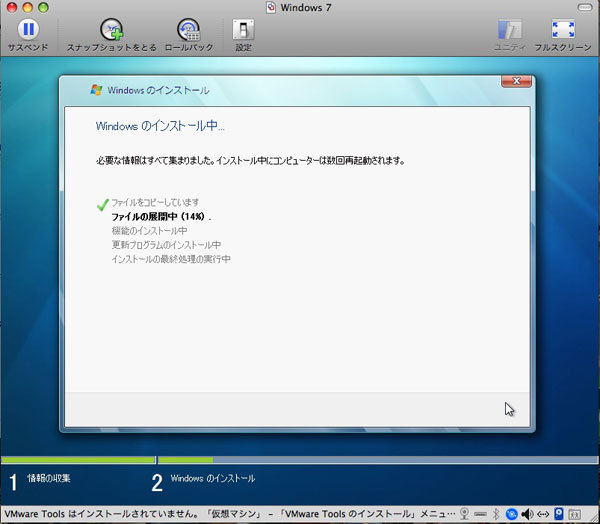Click the Rollback (ロールバック) icon
The image size is (600, 524).
coord(187,30)
